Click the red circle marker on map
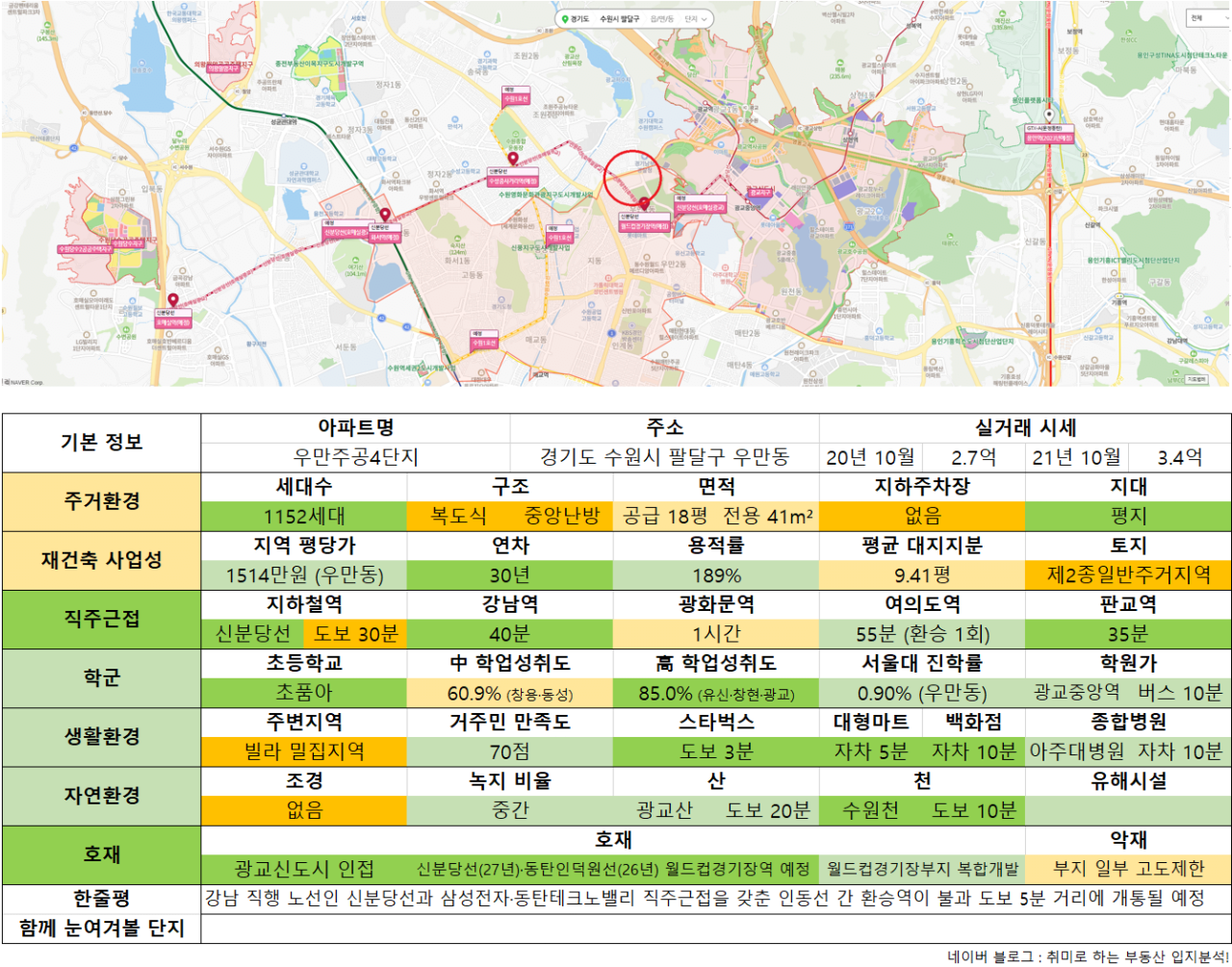Viewport: 1232px width, 967px height. click(x=632, y=177)
